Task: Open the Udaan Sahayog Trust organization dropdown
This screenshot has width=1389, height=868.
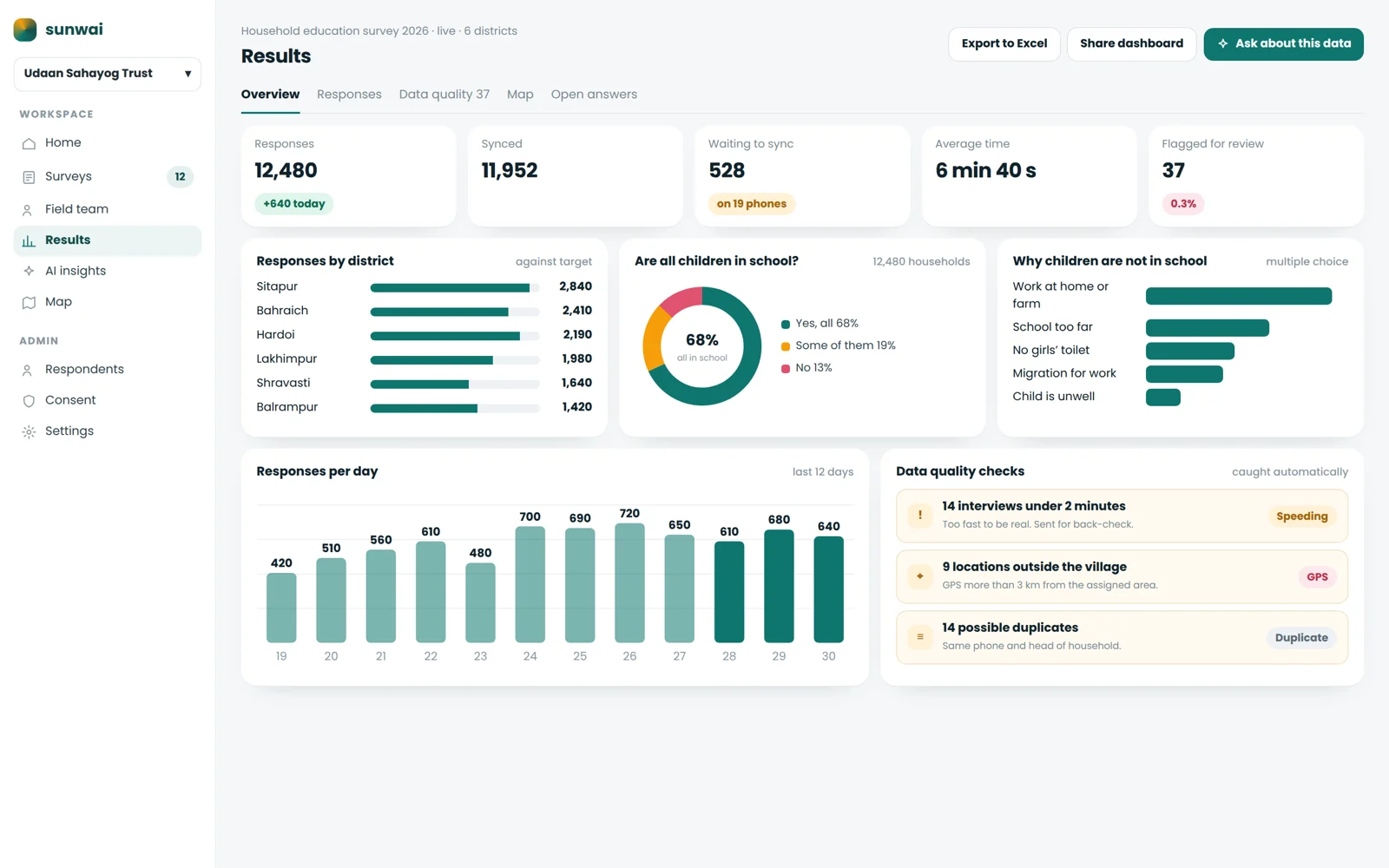Action: point(108,74)
